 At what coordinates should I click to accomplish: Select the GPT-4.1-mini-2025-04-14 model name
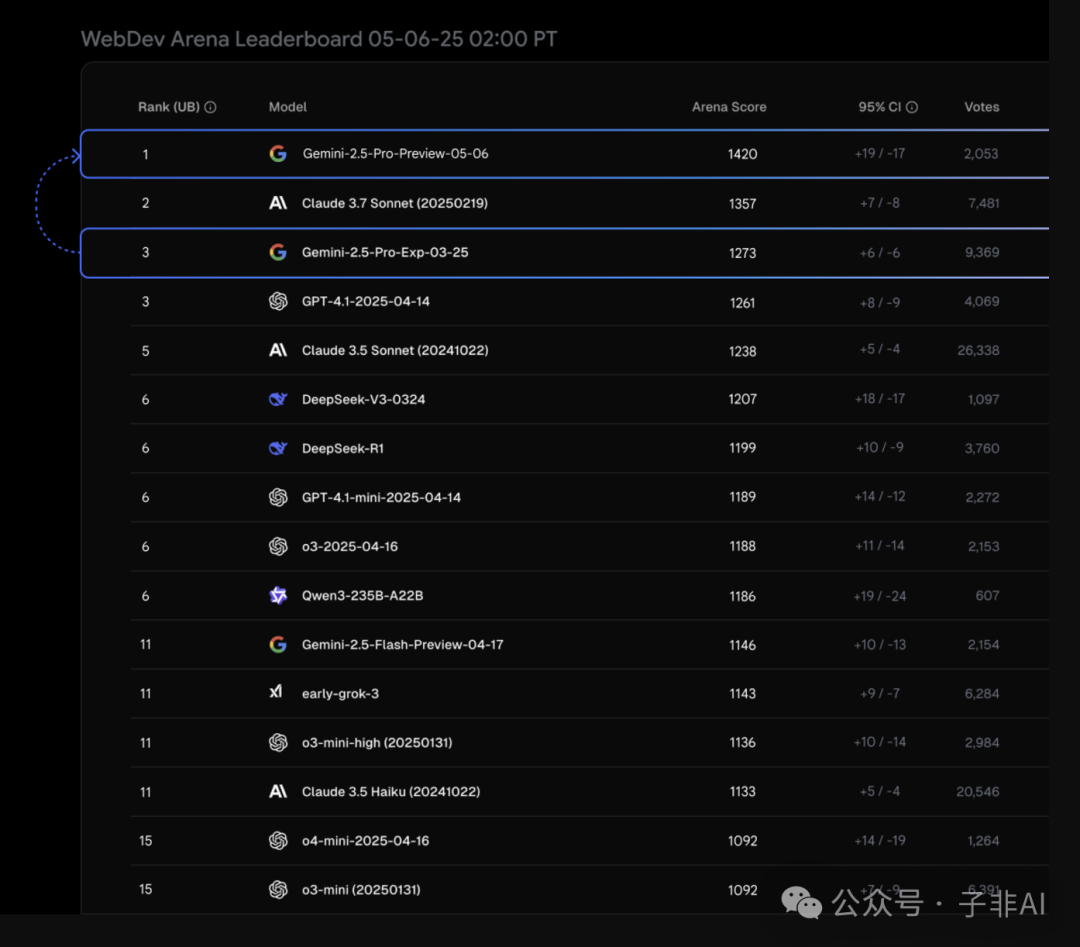382,497
